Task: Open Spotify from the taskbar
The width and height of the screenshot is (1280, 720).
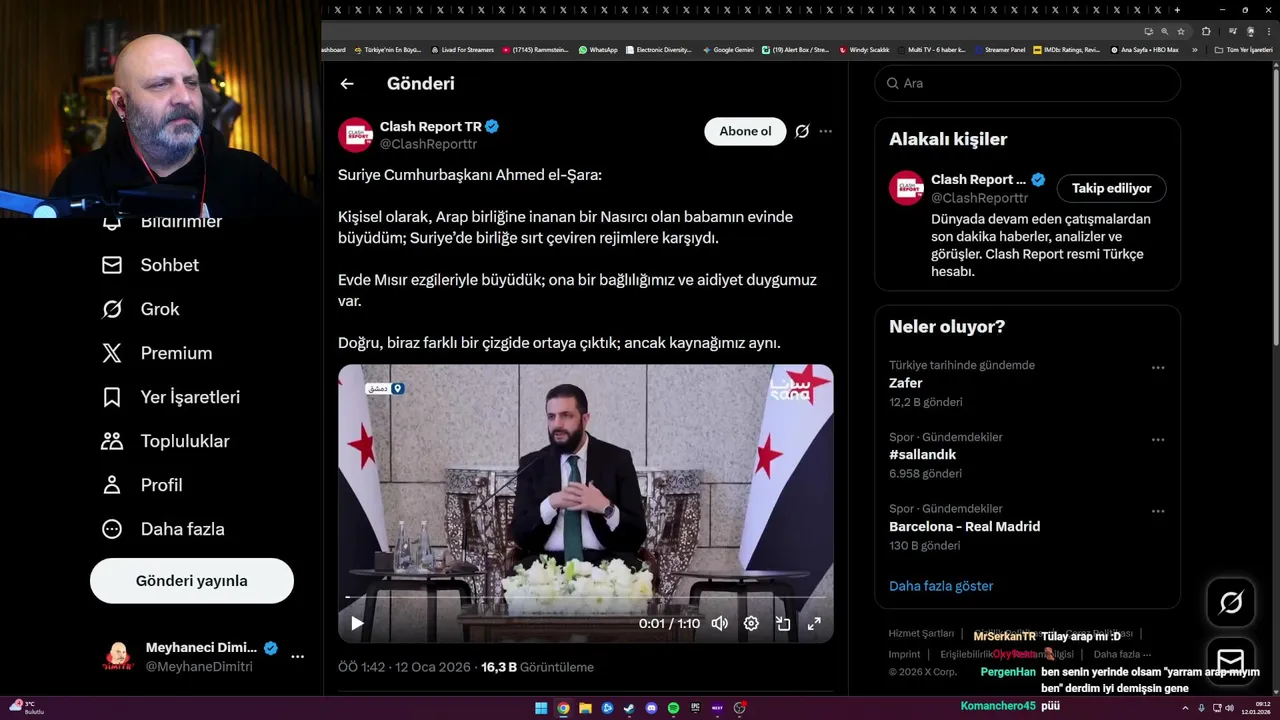Action: pos(673,708)
